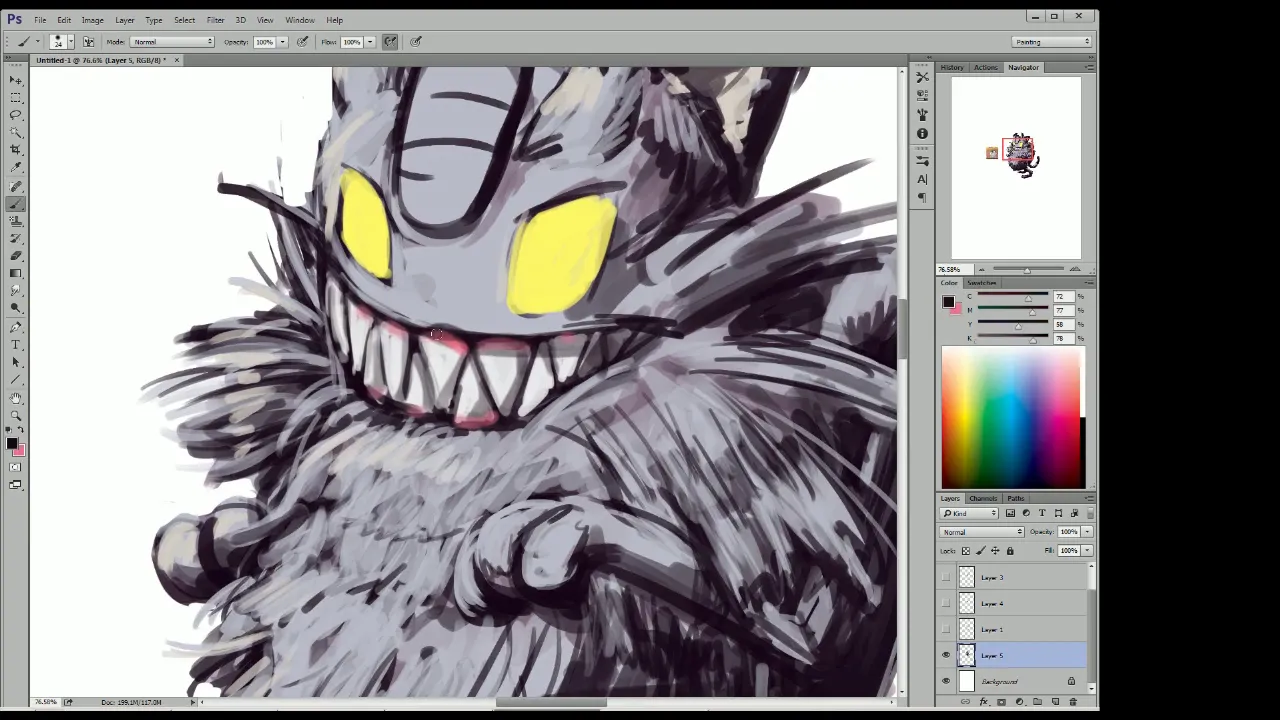Screen dimensions: 1280x720
Task: Select the Horizontal Type tool
Action: click(x=15, y=345)
